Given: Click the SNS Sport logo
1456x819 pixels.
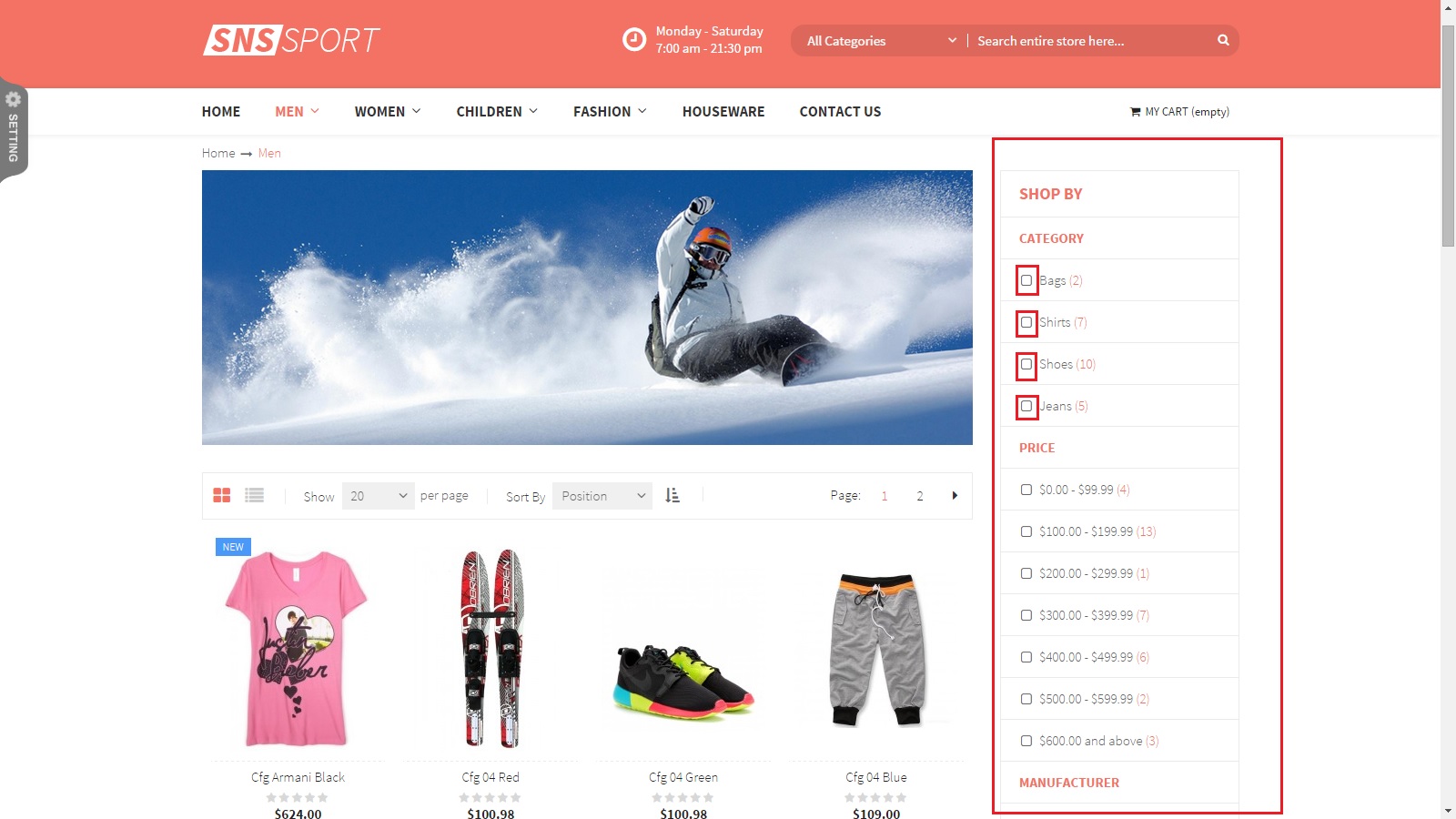Looking at the screenshot, I should point(290,40).
